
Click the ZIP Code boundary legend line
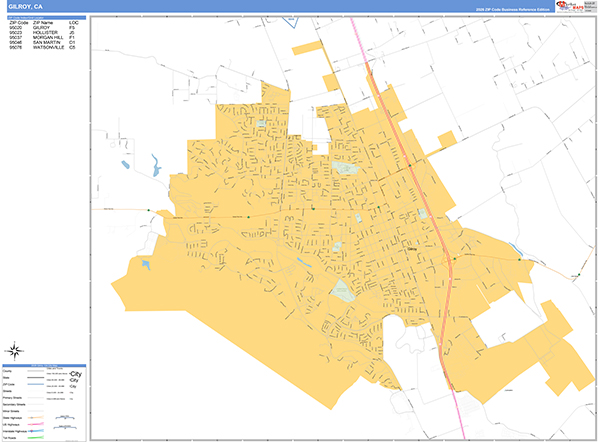(x=33, y=382)
